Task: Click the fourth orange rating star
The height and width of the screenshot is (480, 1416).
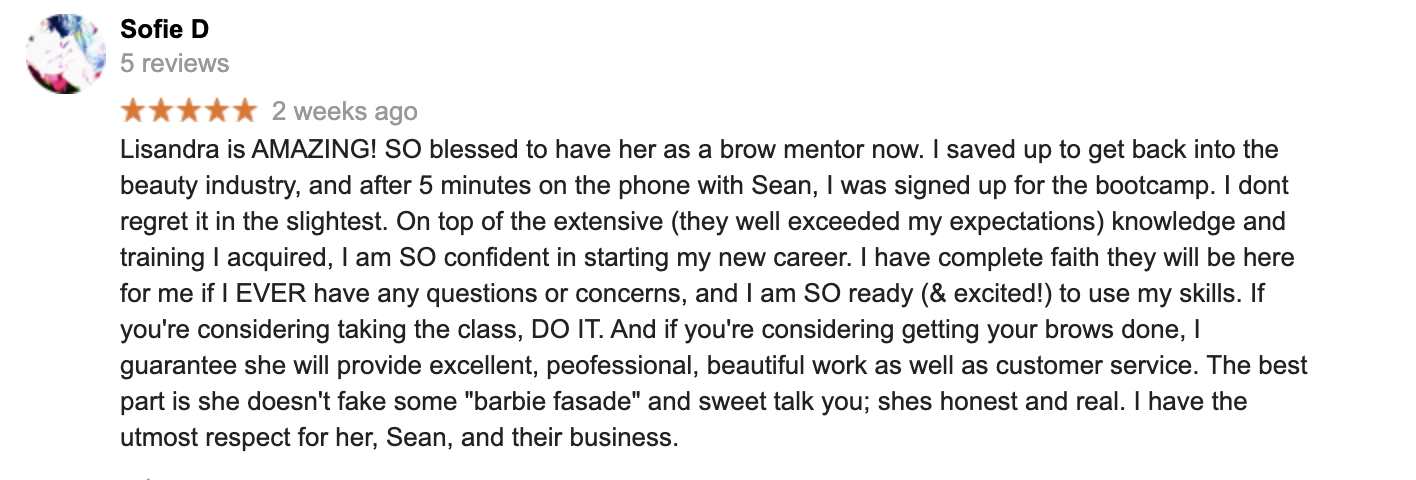Action: click(215, 110)
